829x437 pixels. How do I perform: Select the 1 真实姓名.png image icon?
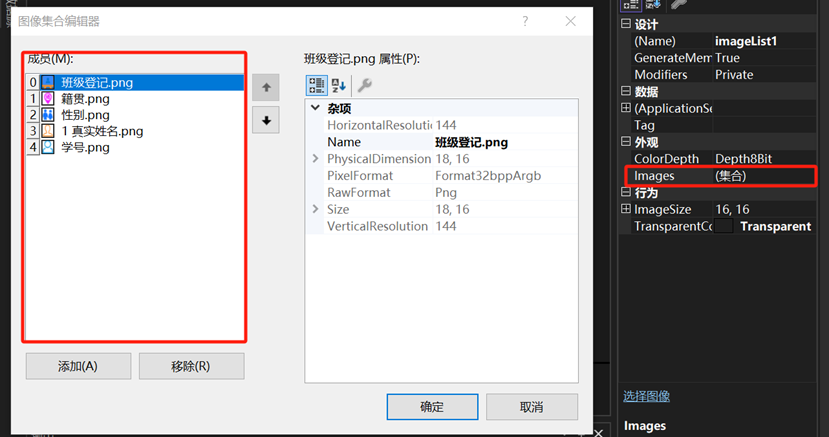48,131
